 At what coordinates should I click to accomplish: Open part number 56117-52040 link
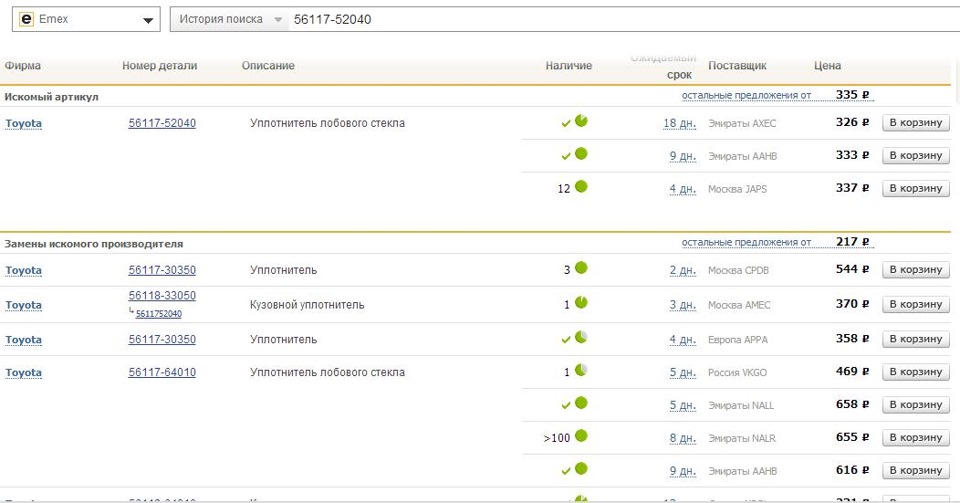162,123
